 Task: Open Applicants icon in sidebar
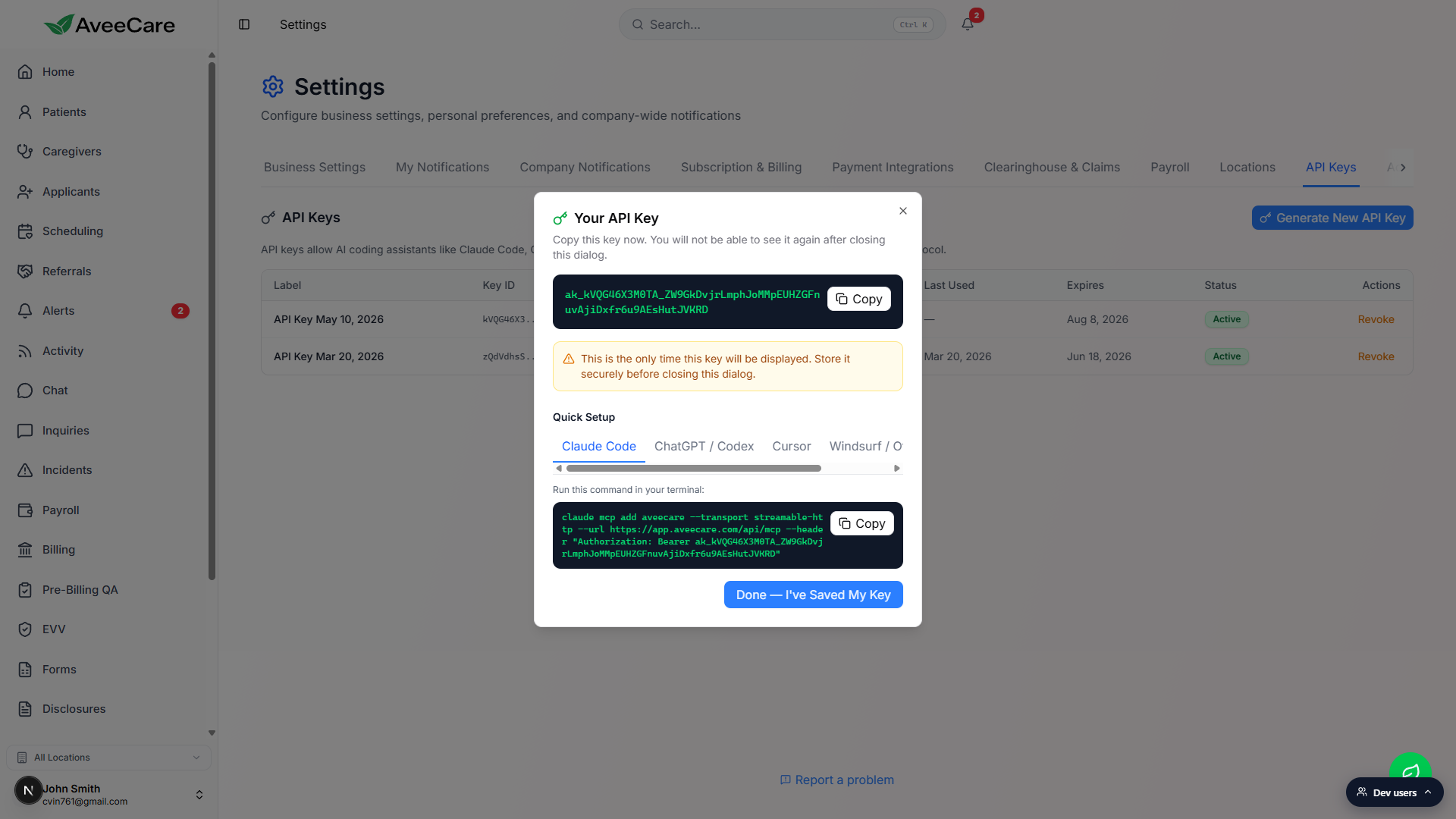point(25,192)
